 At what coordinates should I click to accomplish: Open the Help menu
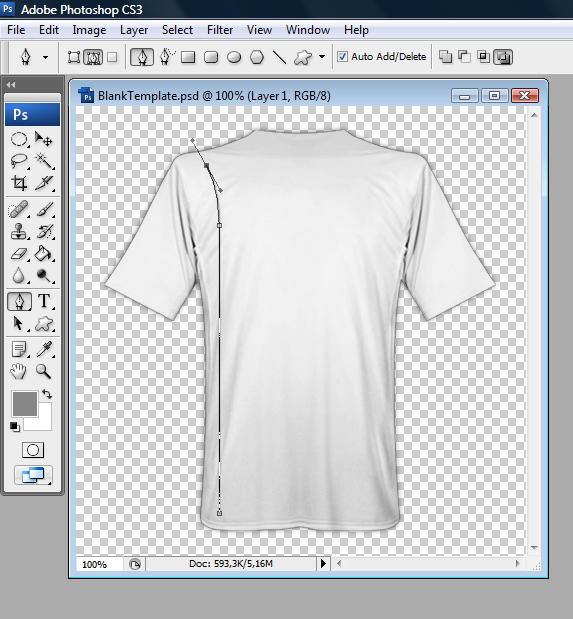pos(356,30)
